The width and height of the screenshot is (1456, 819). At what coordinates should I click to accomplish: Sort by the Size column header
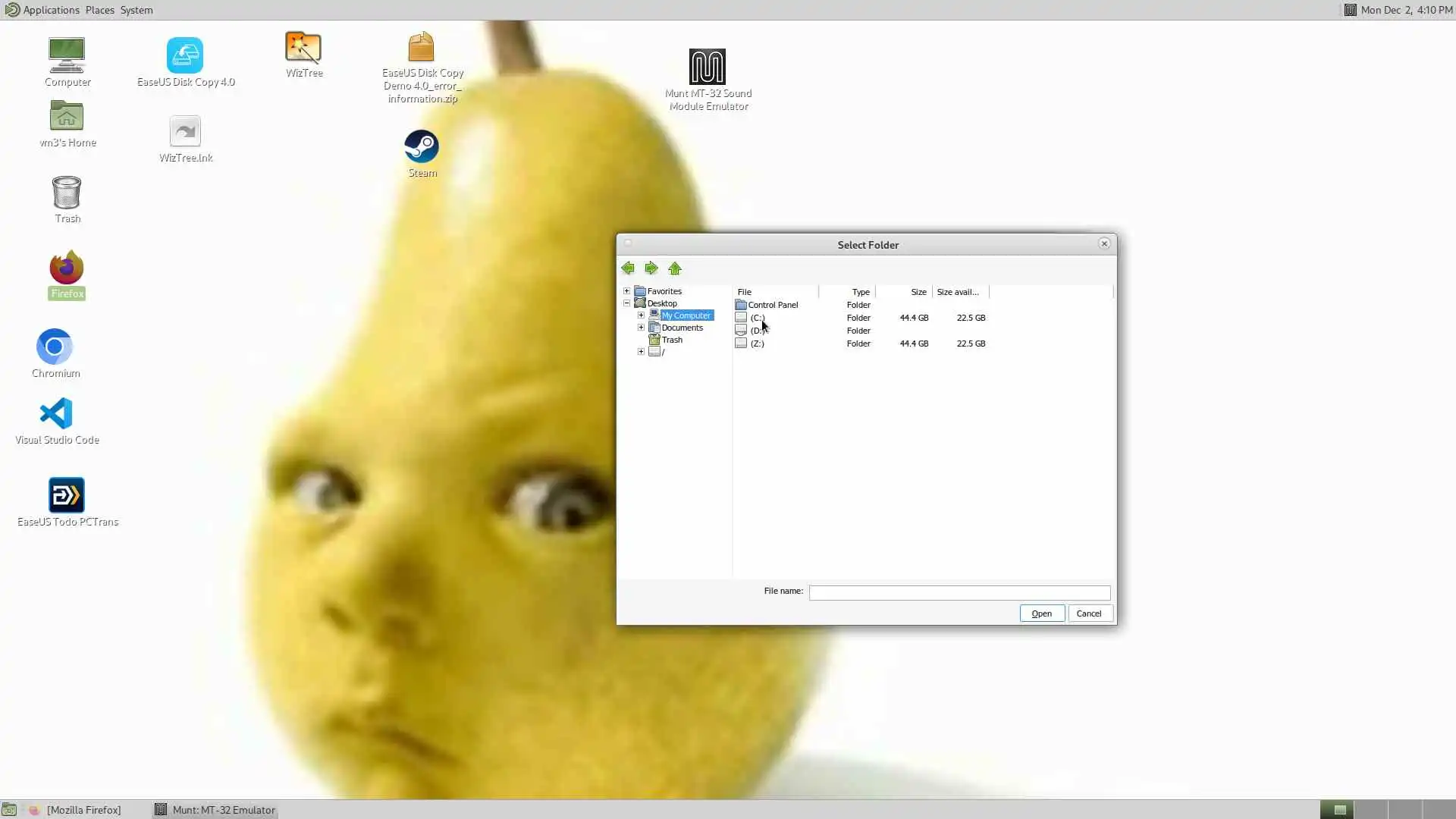[918, 292]
